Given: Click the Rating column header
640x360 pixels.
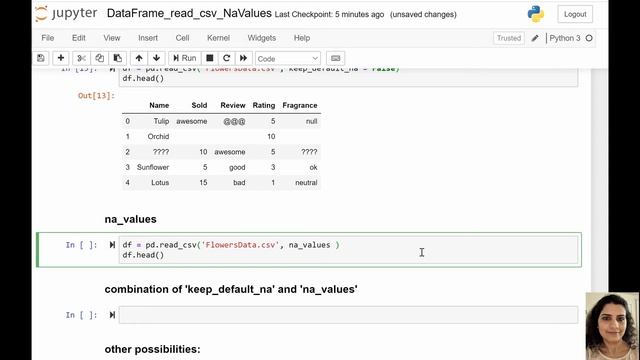Looking at the screenshot, I should pyautogui.click(x=264, y=105).
